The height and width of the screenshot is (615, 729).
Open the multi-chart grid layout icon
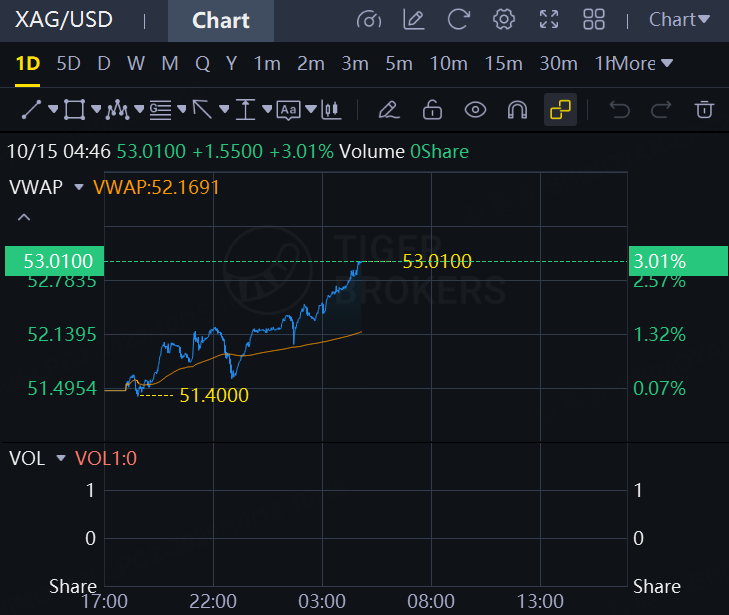(x=594, y=20)
